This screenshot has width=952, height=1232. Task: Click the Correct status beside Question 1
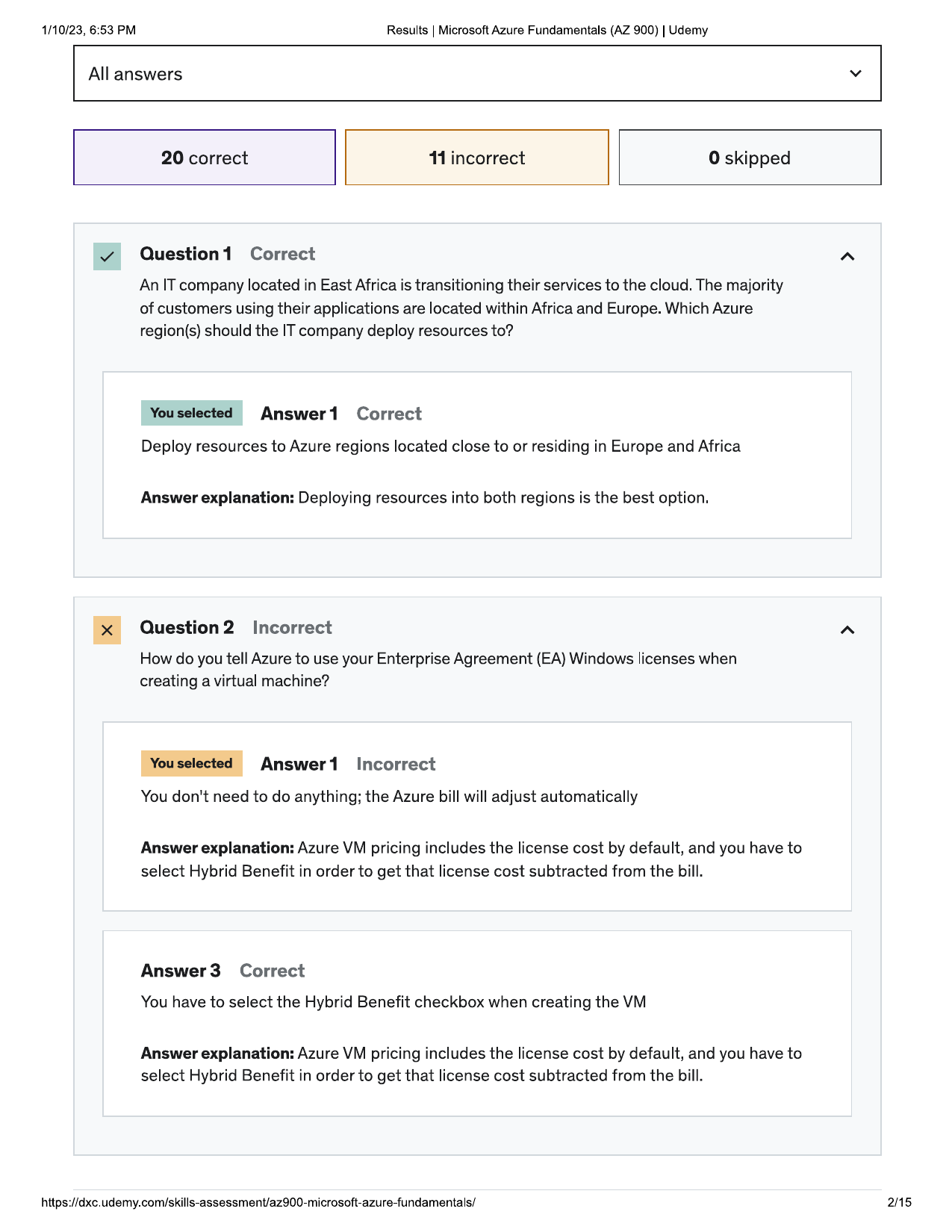pos(283,254)
